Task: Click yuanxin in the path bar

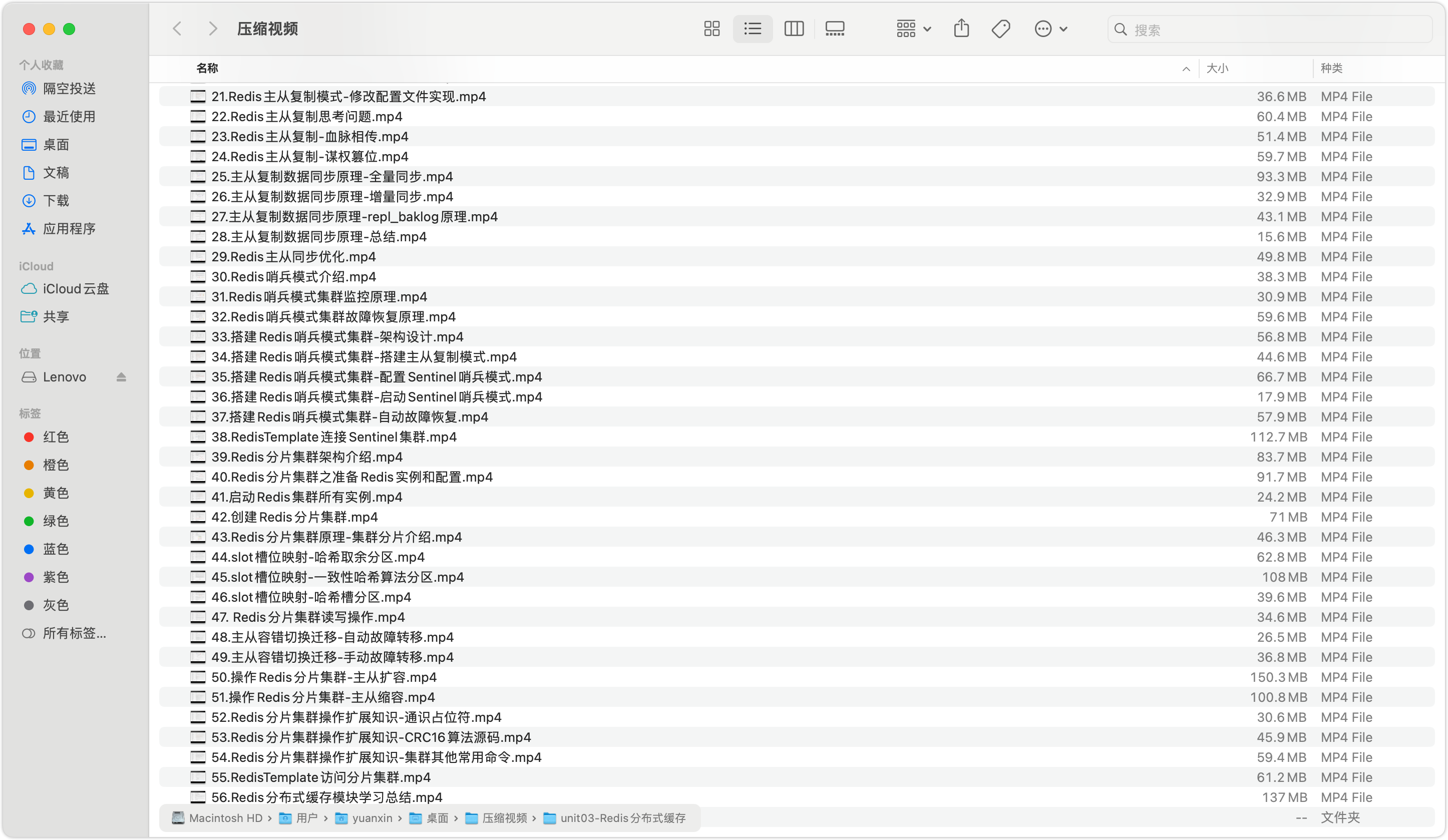Action: (372, 818)
